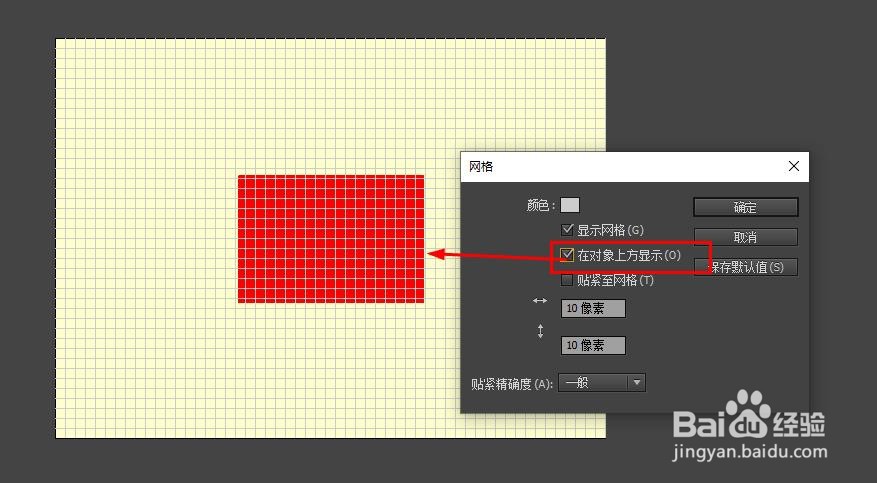Toggle the 在对象上方显示 checkbox

point(567,255)
